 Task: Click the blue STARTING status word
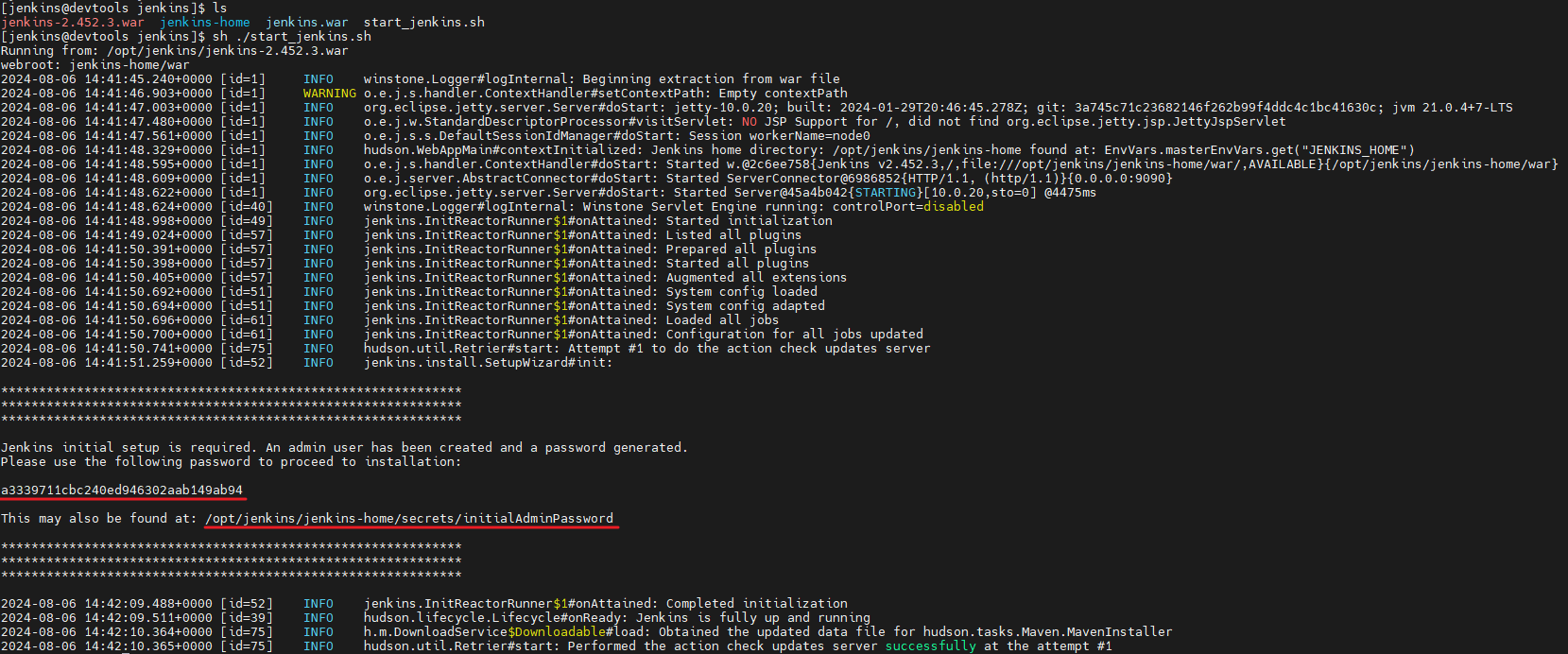coord(886,192)
